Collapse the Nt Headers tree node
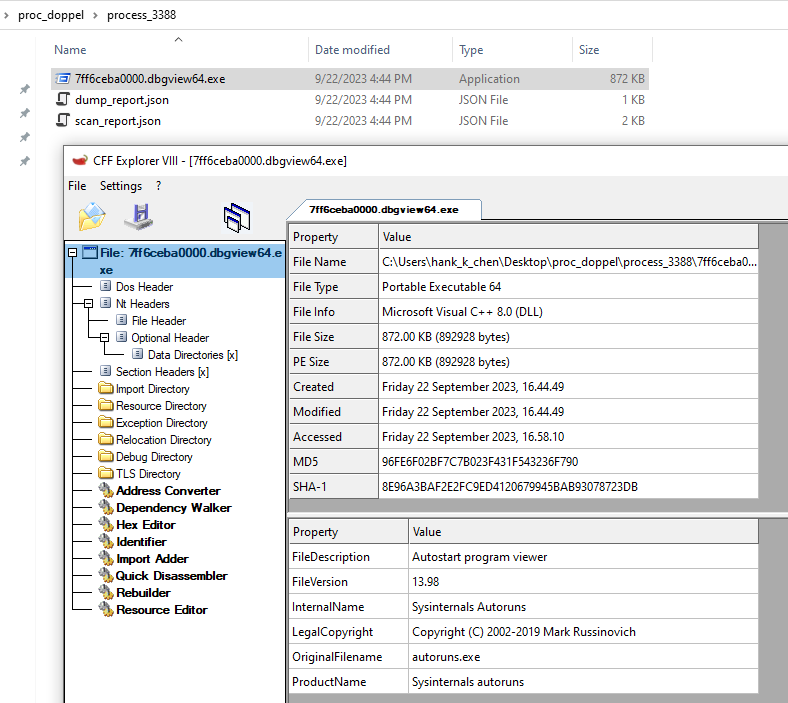This screenshot has height=703, width=788. coord(88,304)
